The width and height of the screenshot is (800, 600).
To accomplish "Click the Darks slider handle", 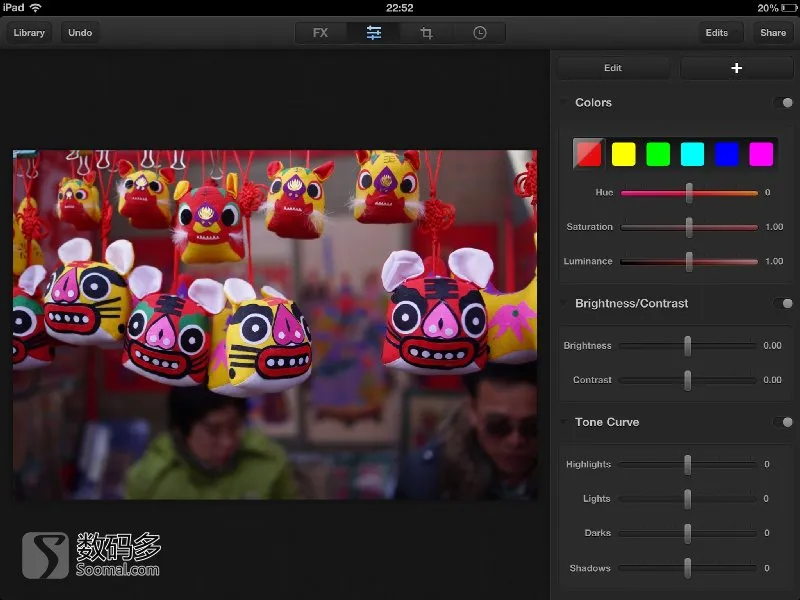I will [x=688, y=533].
